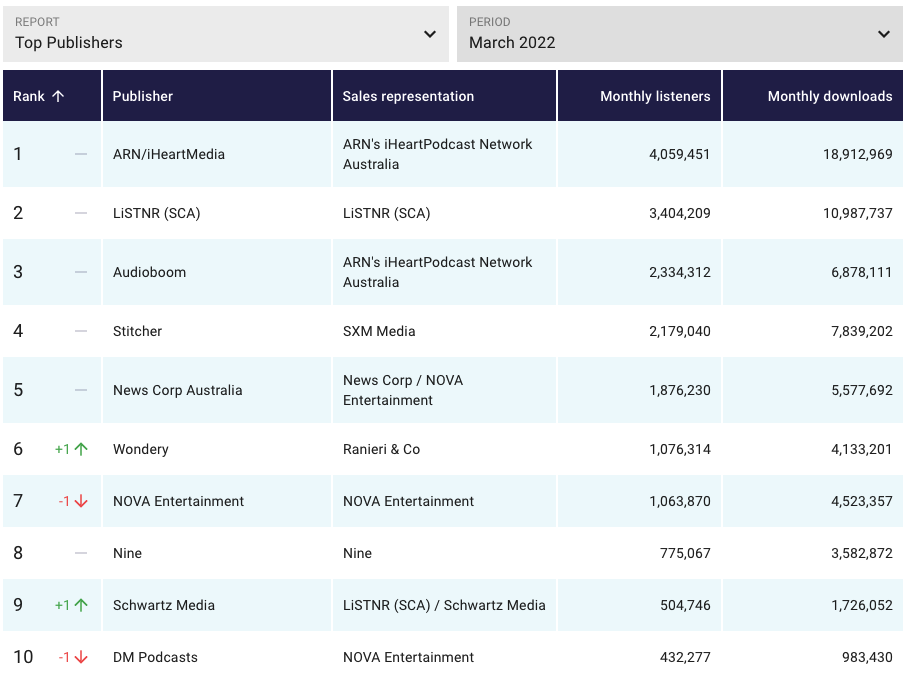
Task: Click sales rep Ranieri & Co
Action: coord(382,449)
